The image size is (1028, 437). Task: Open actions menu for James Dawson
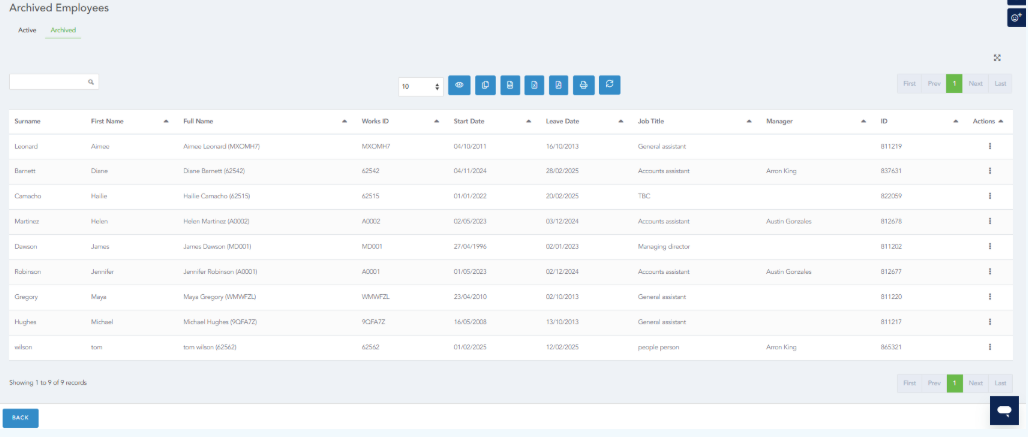[989, 246]
